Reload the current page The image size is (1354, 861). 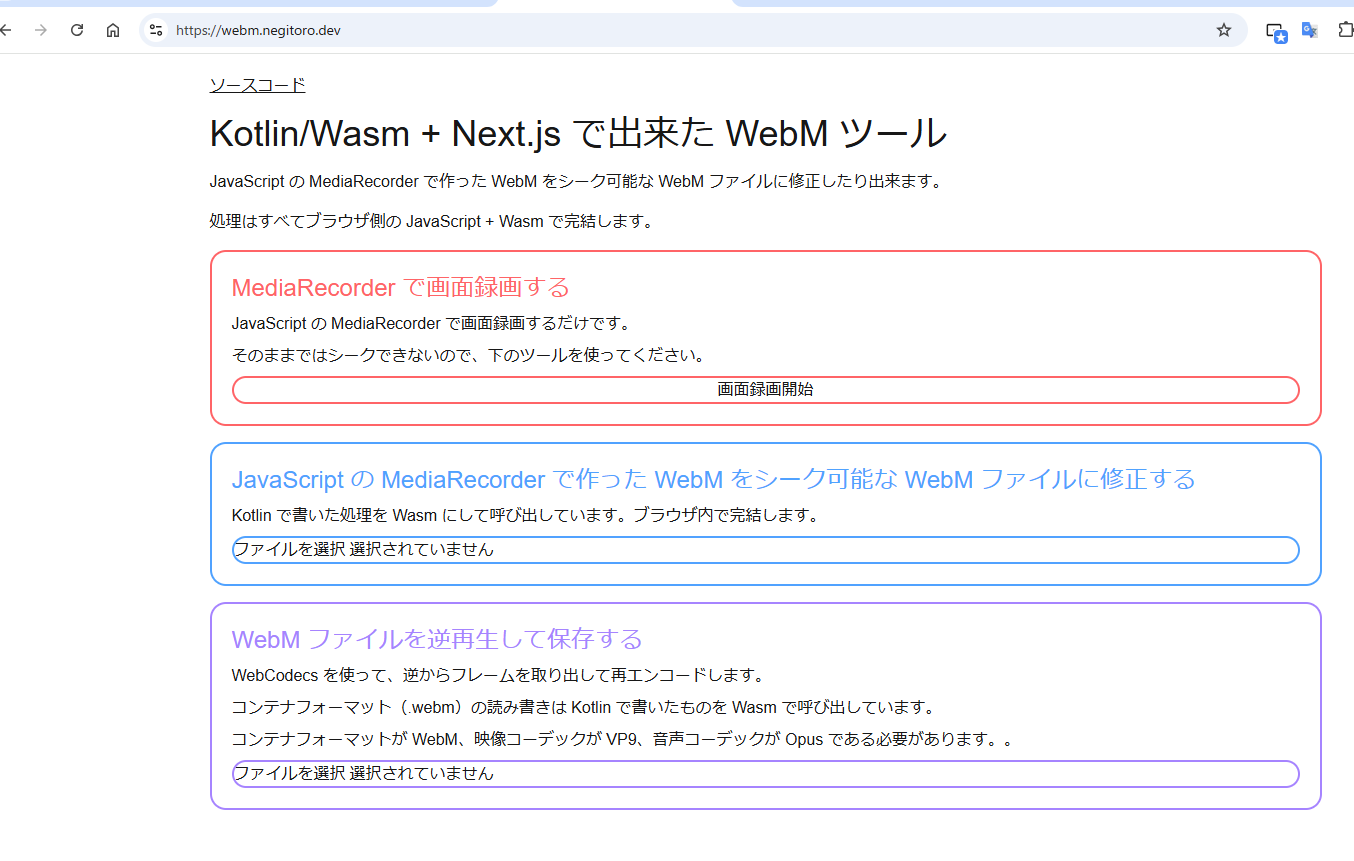click(77, 30)
